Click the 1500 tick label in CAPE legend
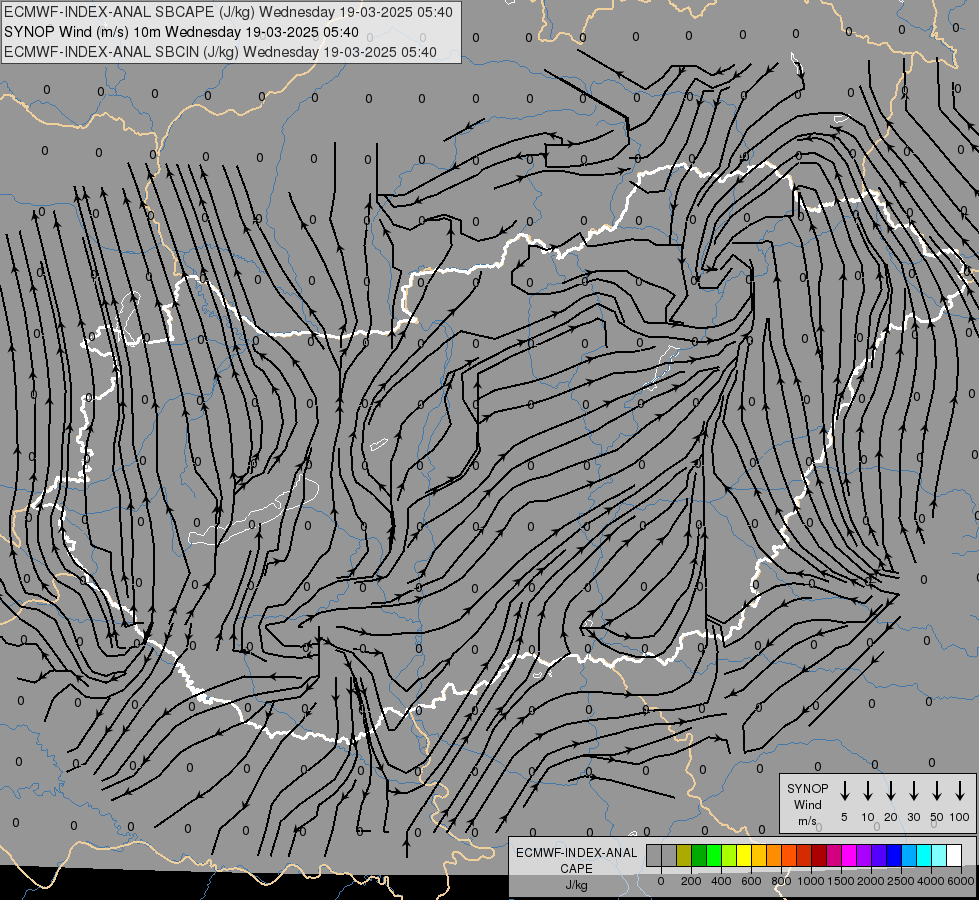The height and width of the screenshot is (900, 979). (x=840, y=881)
